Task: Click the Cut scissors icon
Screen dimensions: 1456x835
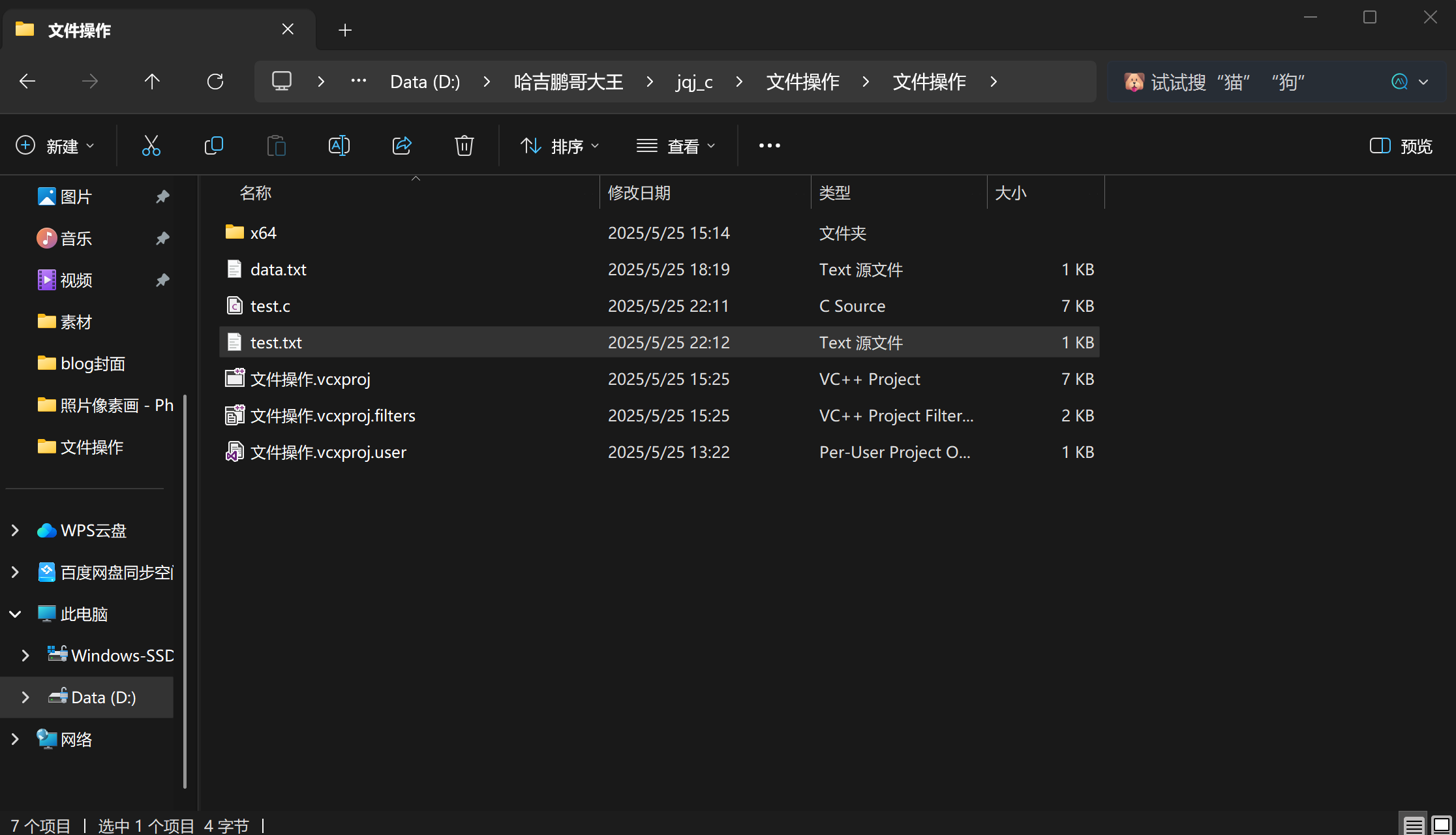Action: pos(151,145)
